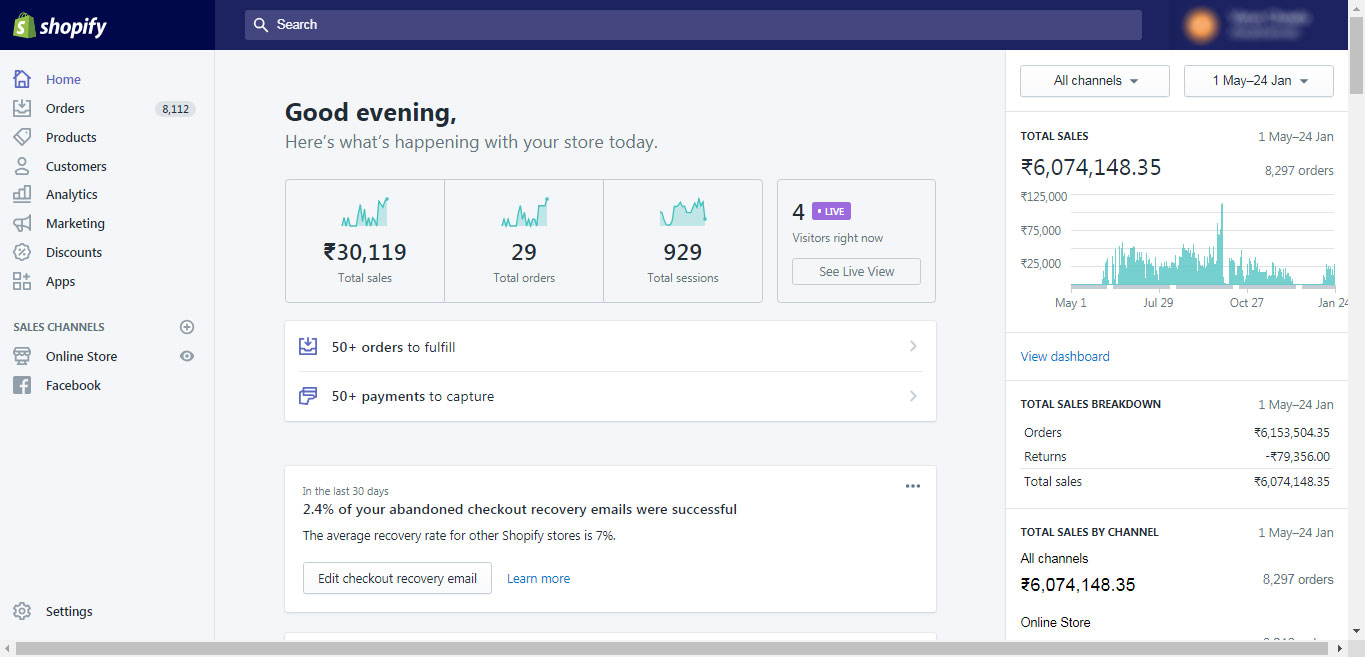Click the -₹79,356.00 Returns value

pyautogui.click(x=1297, y=457)
